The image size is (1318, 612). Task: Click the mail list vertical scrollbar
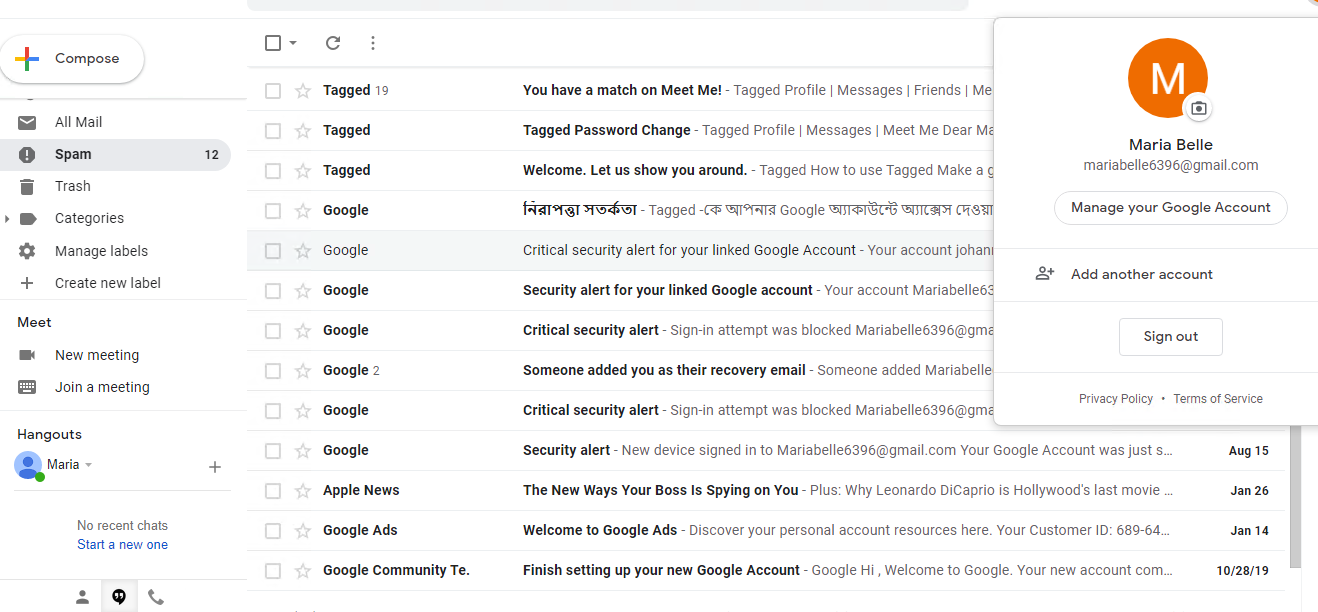[1295, 495]
